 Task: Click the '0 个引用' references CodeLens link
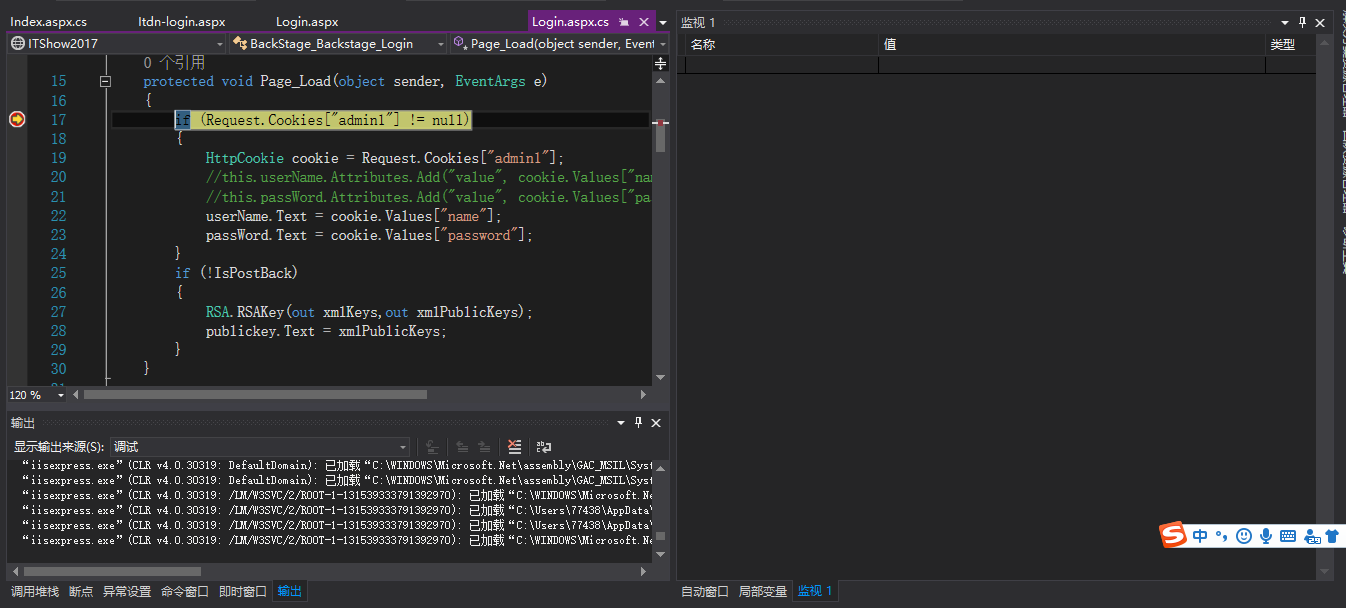174,63
